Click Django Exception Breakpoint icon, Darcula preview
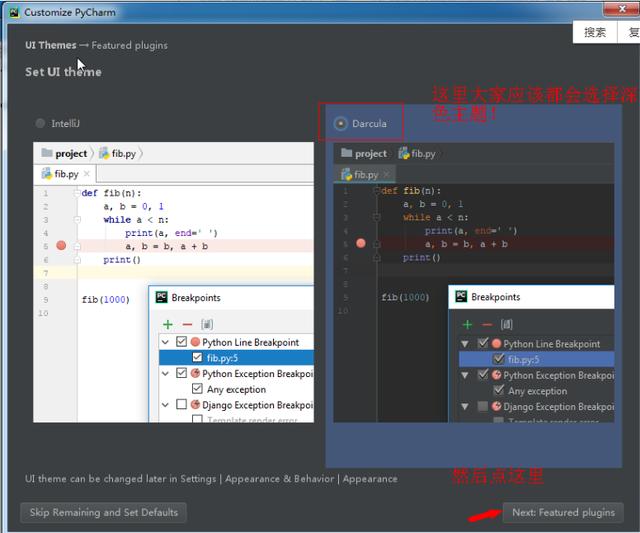Image resolution: width=640 pixels, height=533 pixels. click(x=496, y=406)
